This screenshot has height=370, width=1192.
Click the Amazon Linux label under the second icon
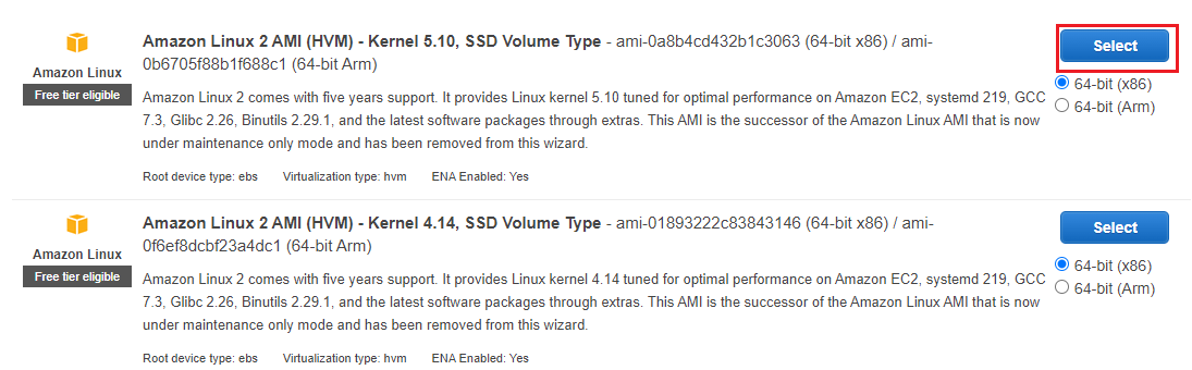click(x=78, y=254)
